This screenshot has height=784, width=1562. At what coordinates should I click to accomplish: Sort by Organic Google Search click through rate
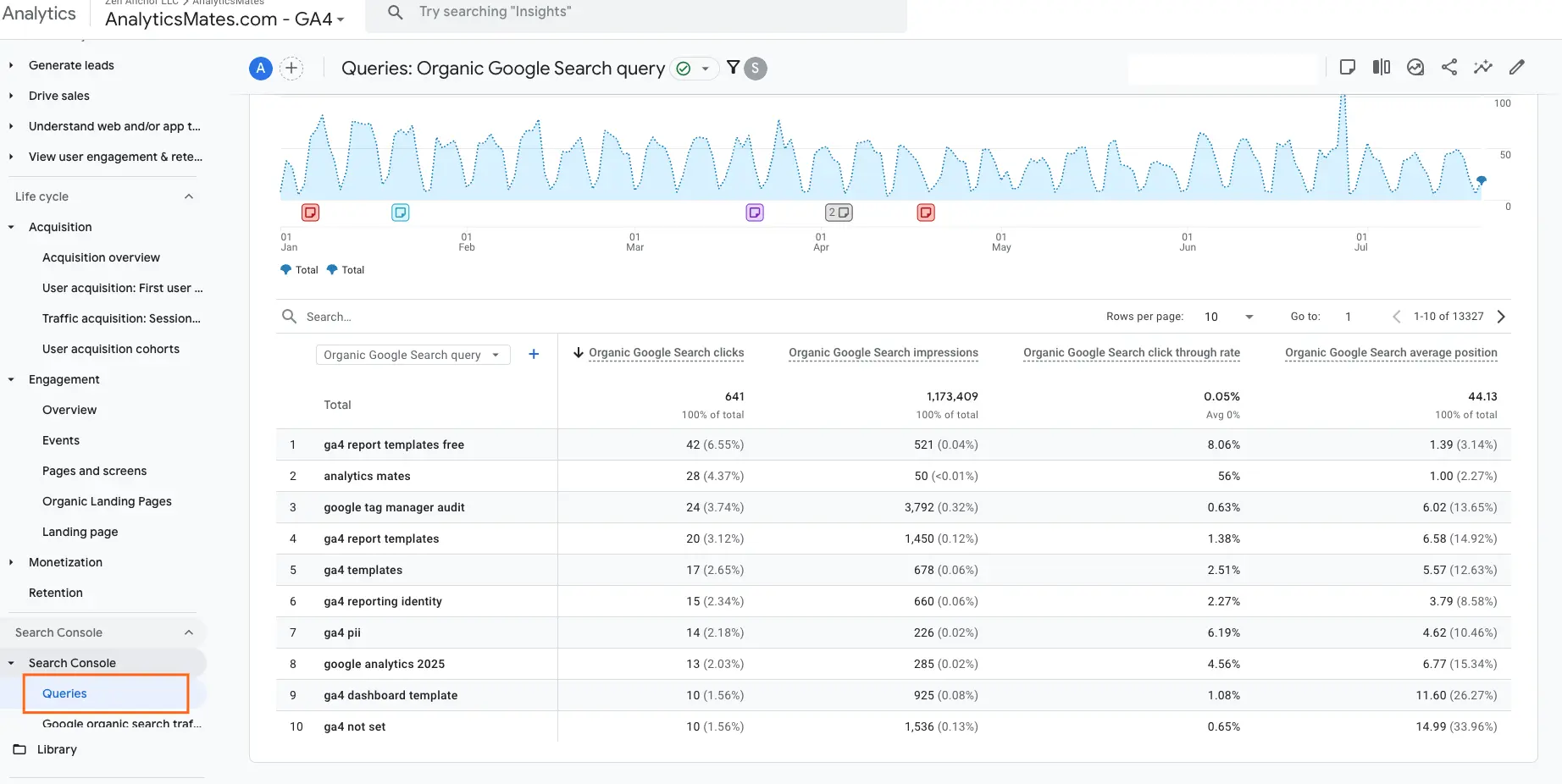pos(1132,352)
